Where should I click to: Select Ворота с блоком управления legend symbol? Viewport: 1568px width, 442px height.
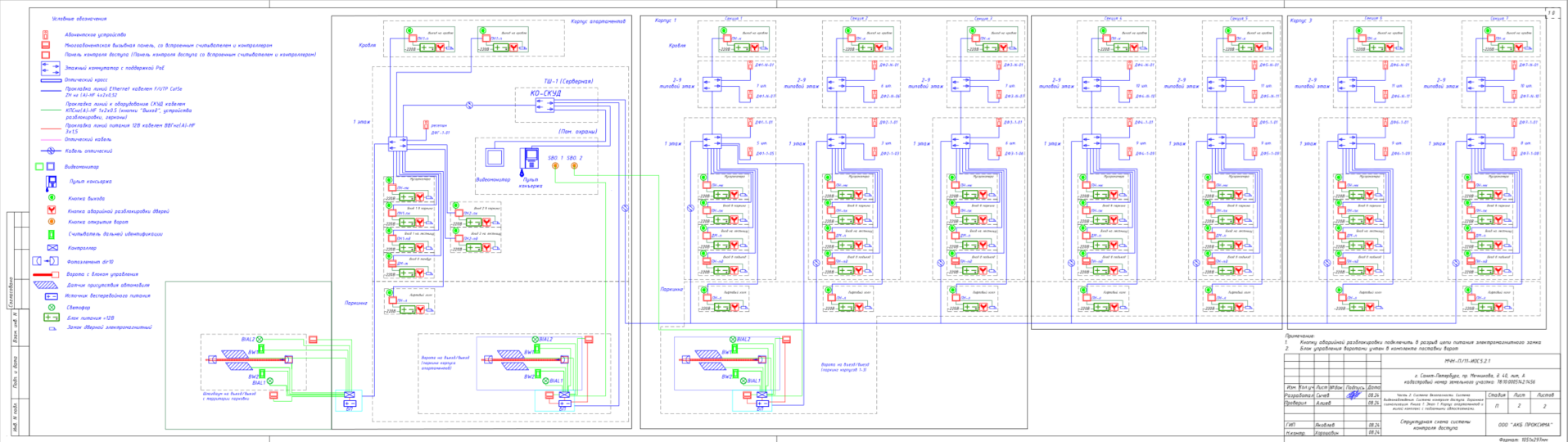(47, 274)
